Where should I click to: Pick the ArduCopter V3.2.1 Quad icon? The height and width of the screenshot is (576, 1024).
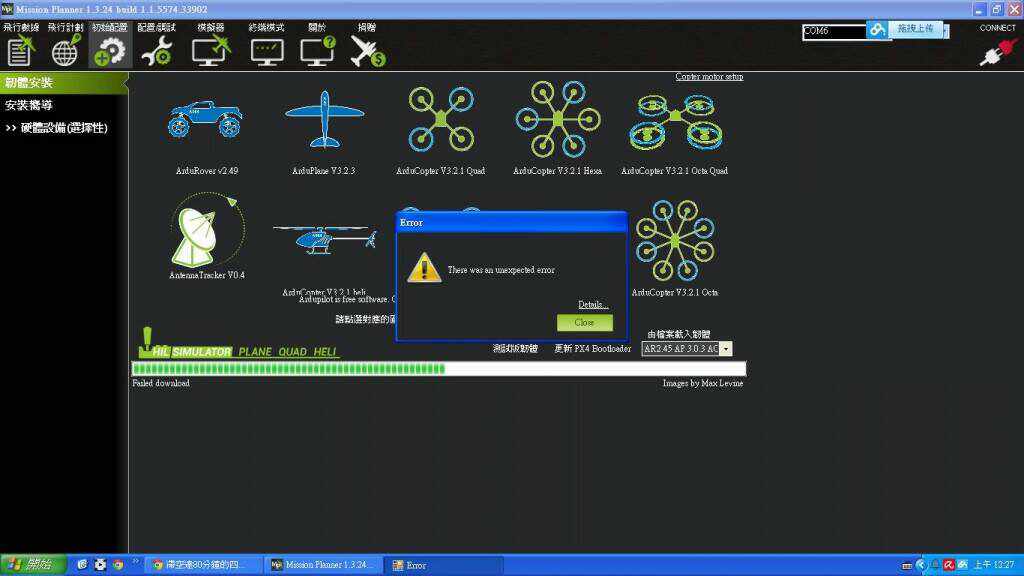click(x=440, y=118)
